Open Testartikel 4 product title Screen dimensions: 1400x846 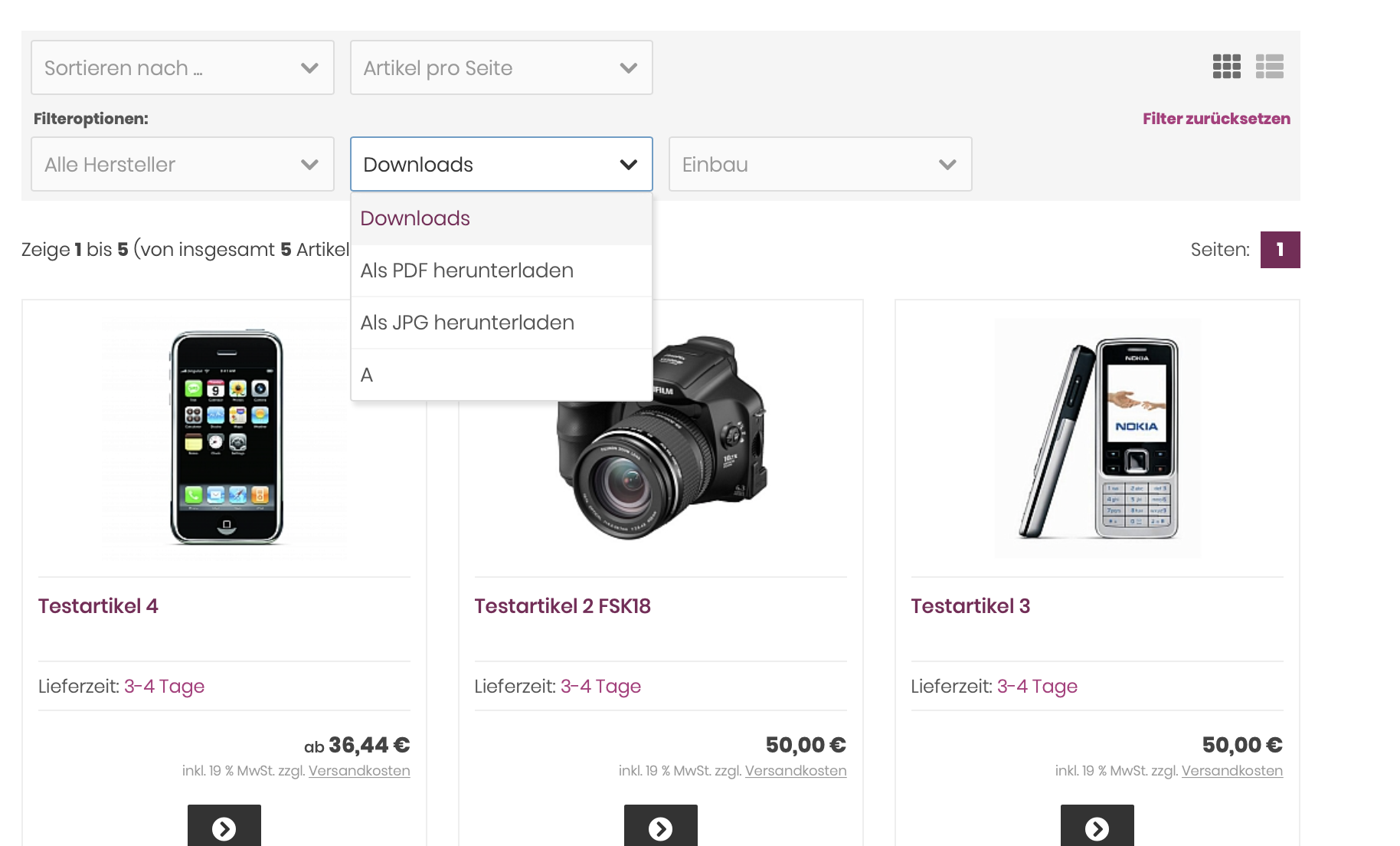[98, 606]
